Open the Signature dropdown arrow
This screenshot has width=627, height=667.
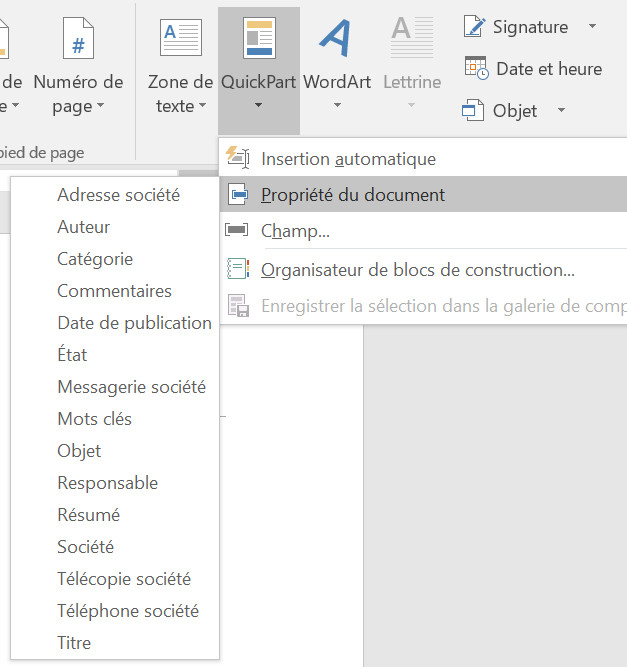click(592, 26)
